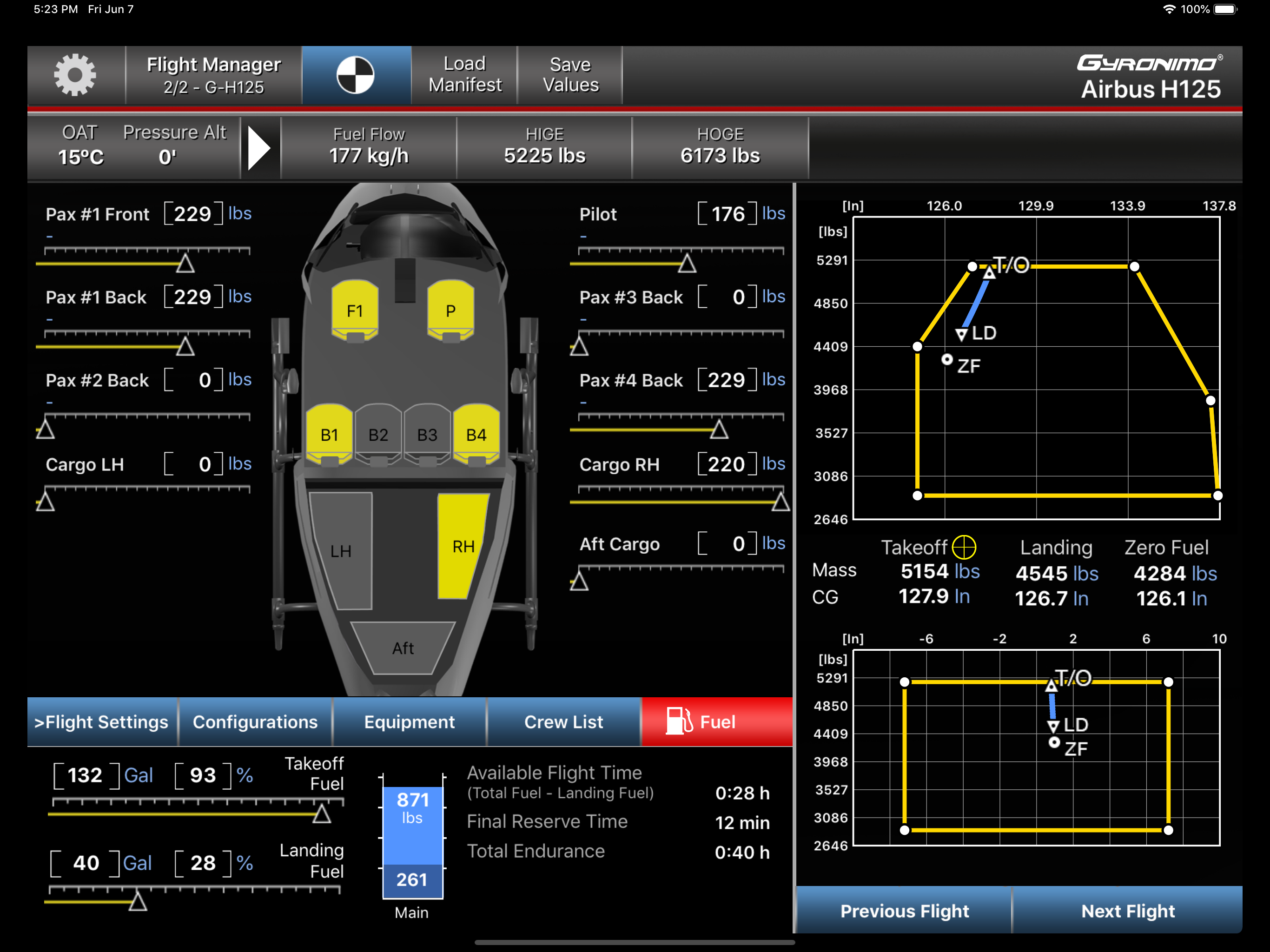The image size is (1270, 952).
Task: Toggle takeoff fuel Gal unit
Action: point(139,776)
